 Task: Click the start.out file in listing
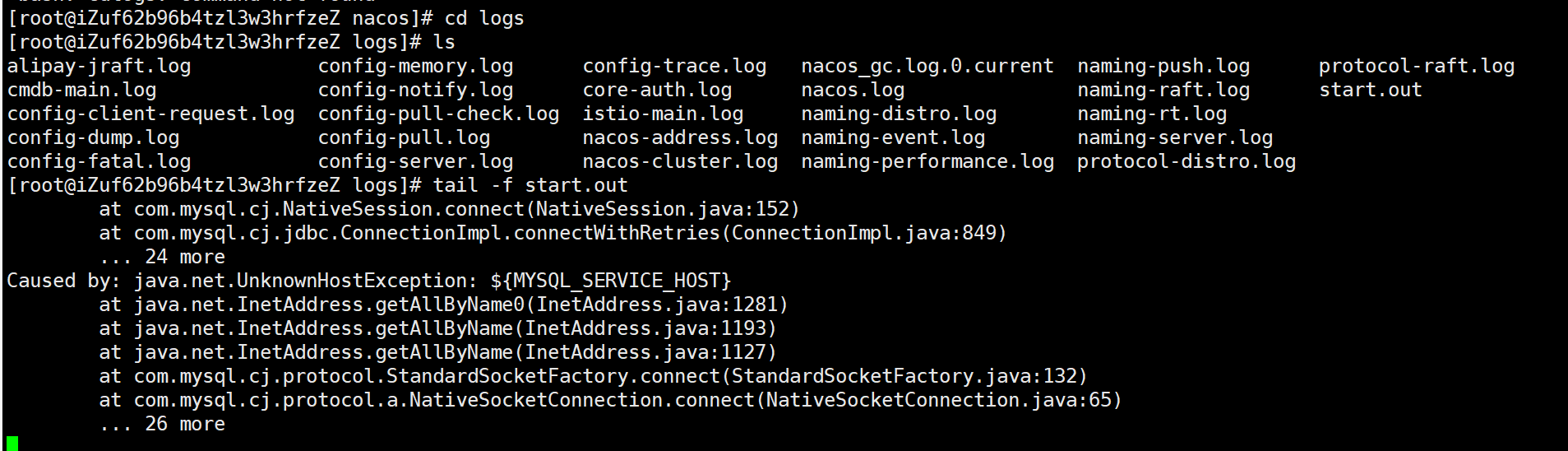1371,90
